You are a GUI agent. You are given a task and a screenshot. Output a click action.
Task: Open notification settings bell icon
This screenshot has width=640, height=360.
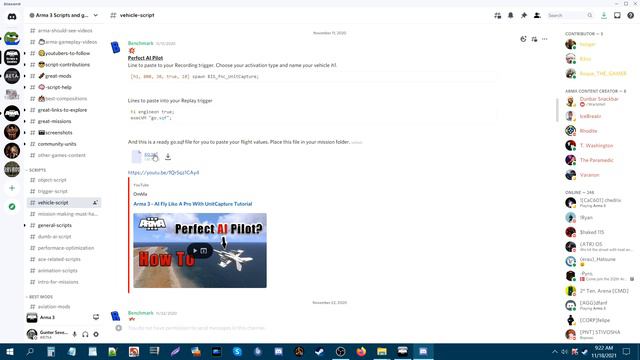coord(511,16)
